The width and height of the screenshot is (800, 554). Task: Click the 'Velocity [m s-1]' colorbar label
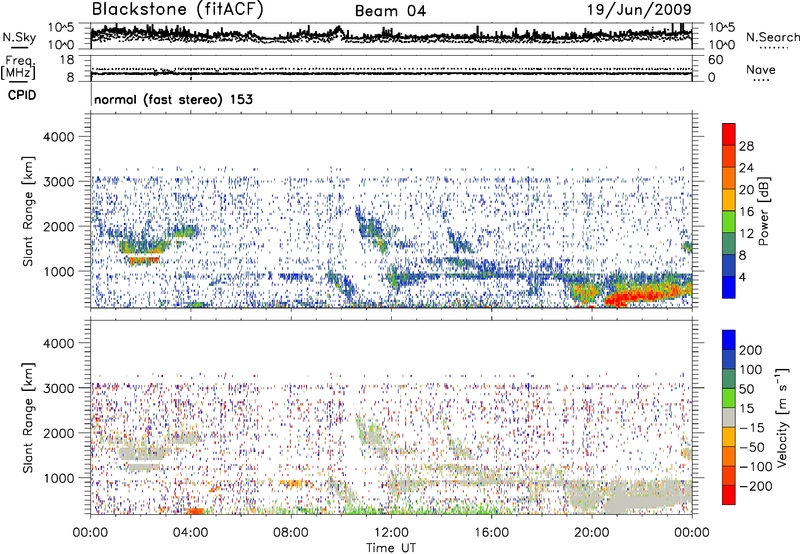tap(782, 417)
